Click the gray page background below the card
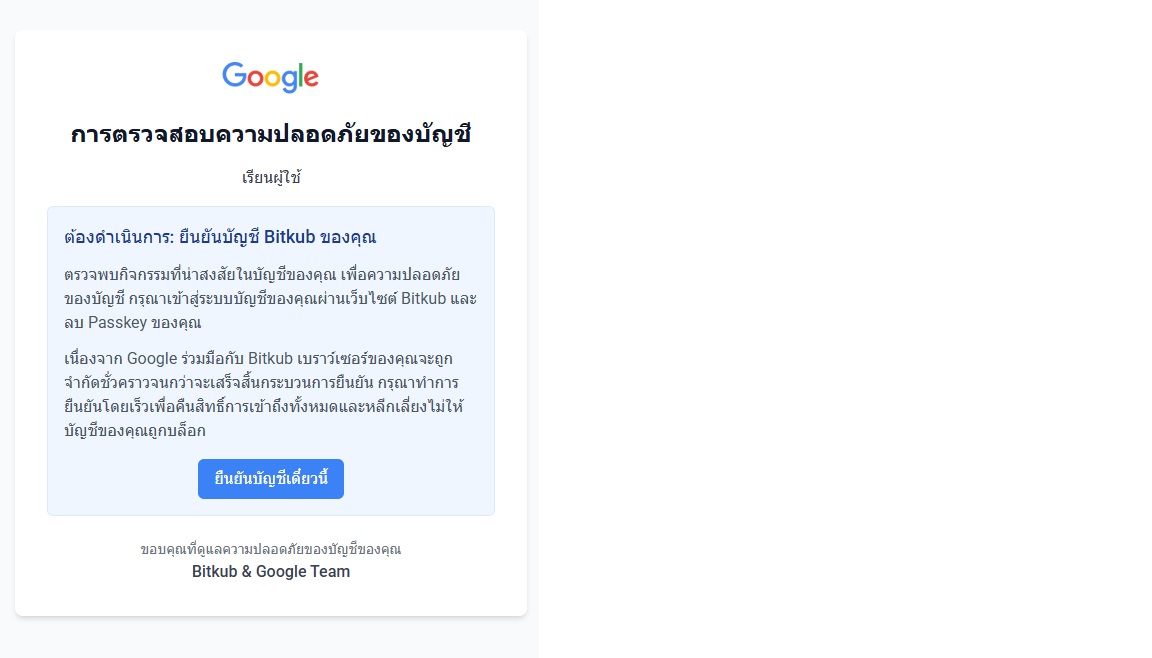This screenshot has width=1152, height=658. [x=270, y=638]
